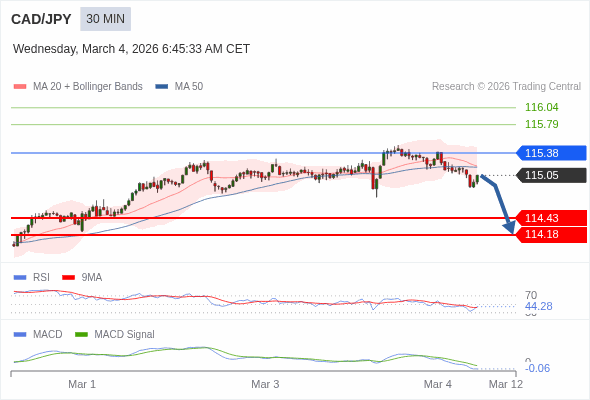Click the MACD Signal legend label
Viewport: 590px width, 400px height.
pos(125,335)
